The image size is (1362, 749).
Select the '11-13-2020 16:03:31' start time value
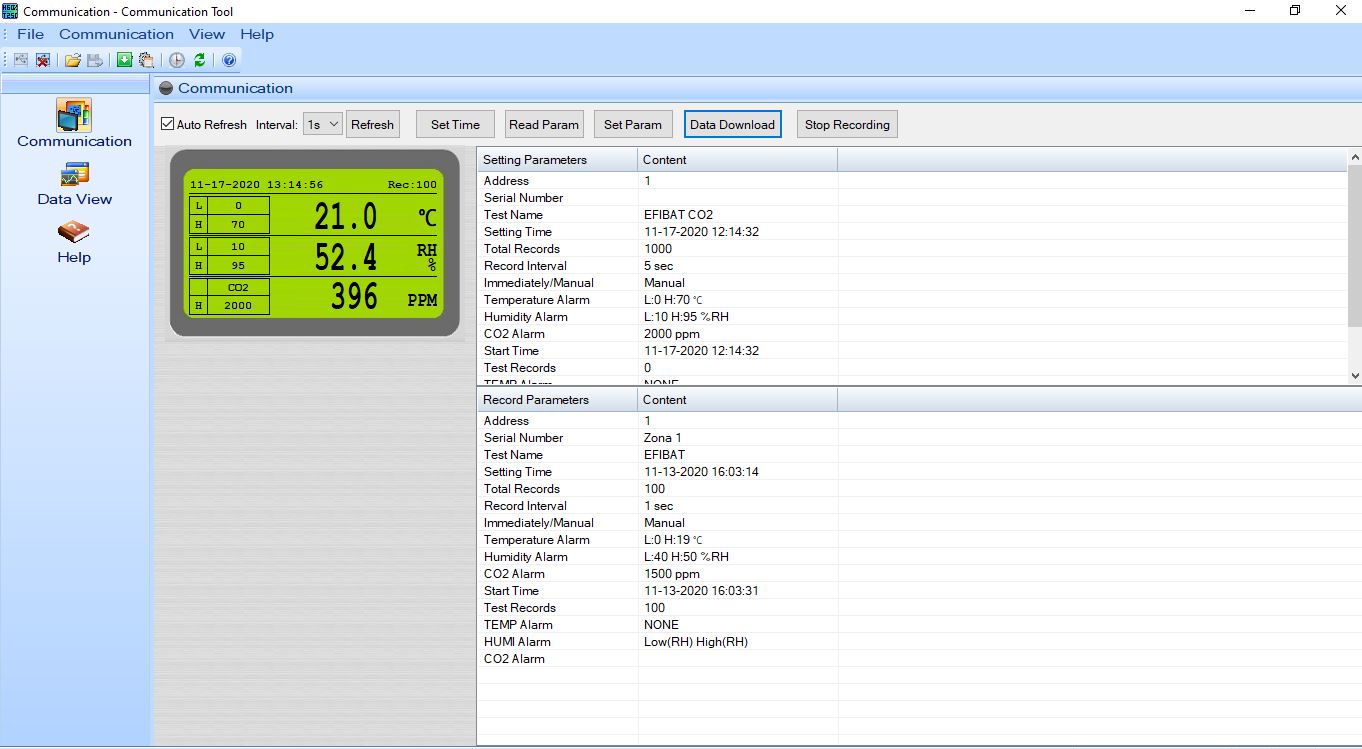coord(701,591)
